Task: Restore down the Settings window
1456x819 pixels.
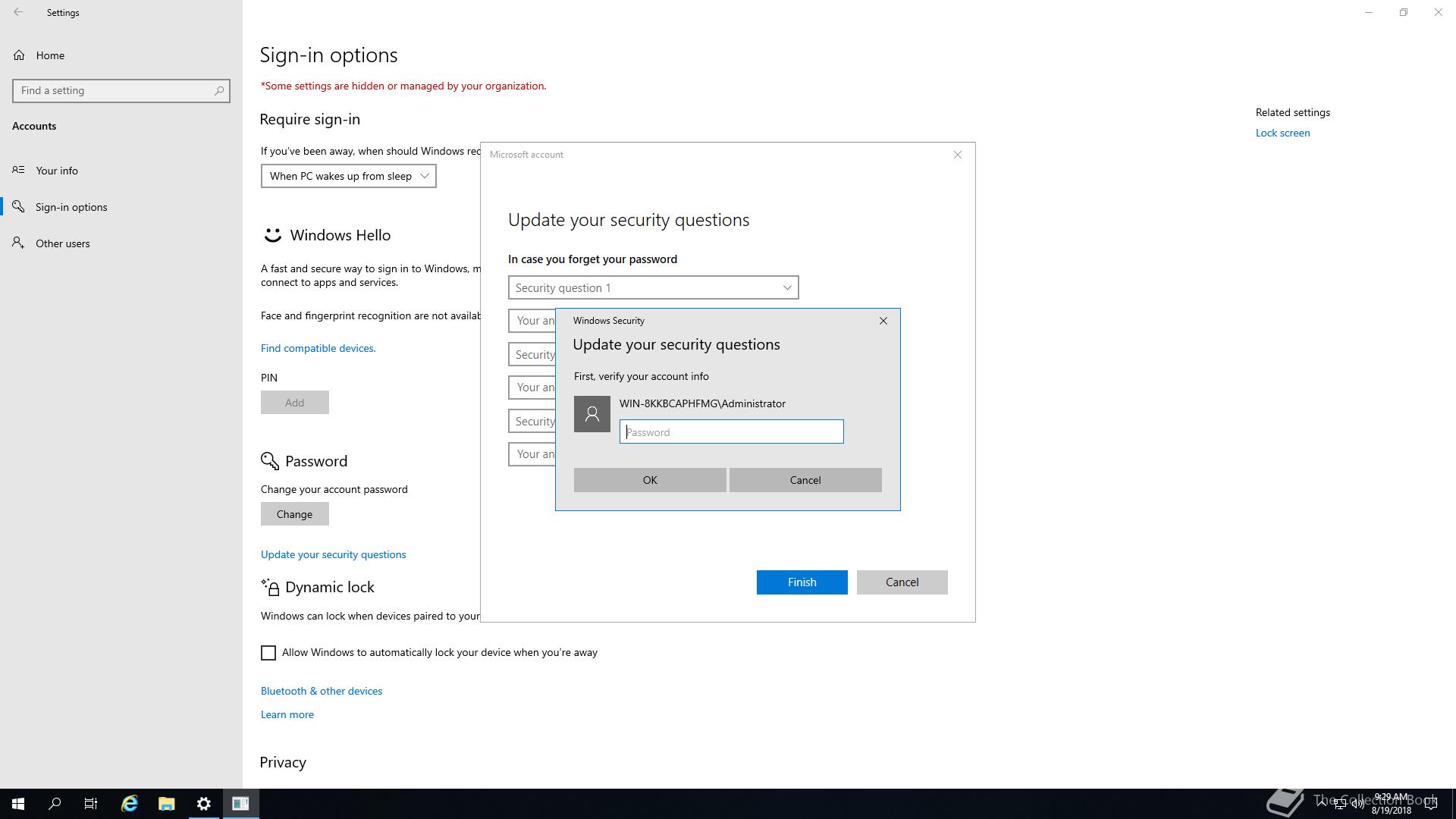Action: pyautogui.click(x=1404, y=12)
